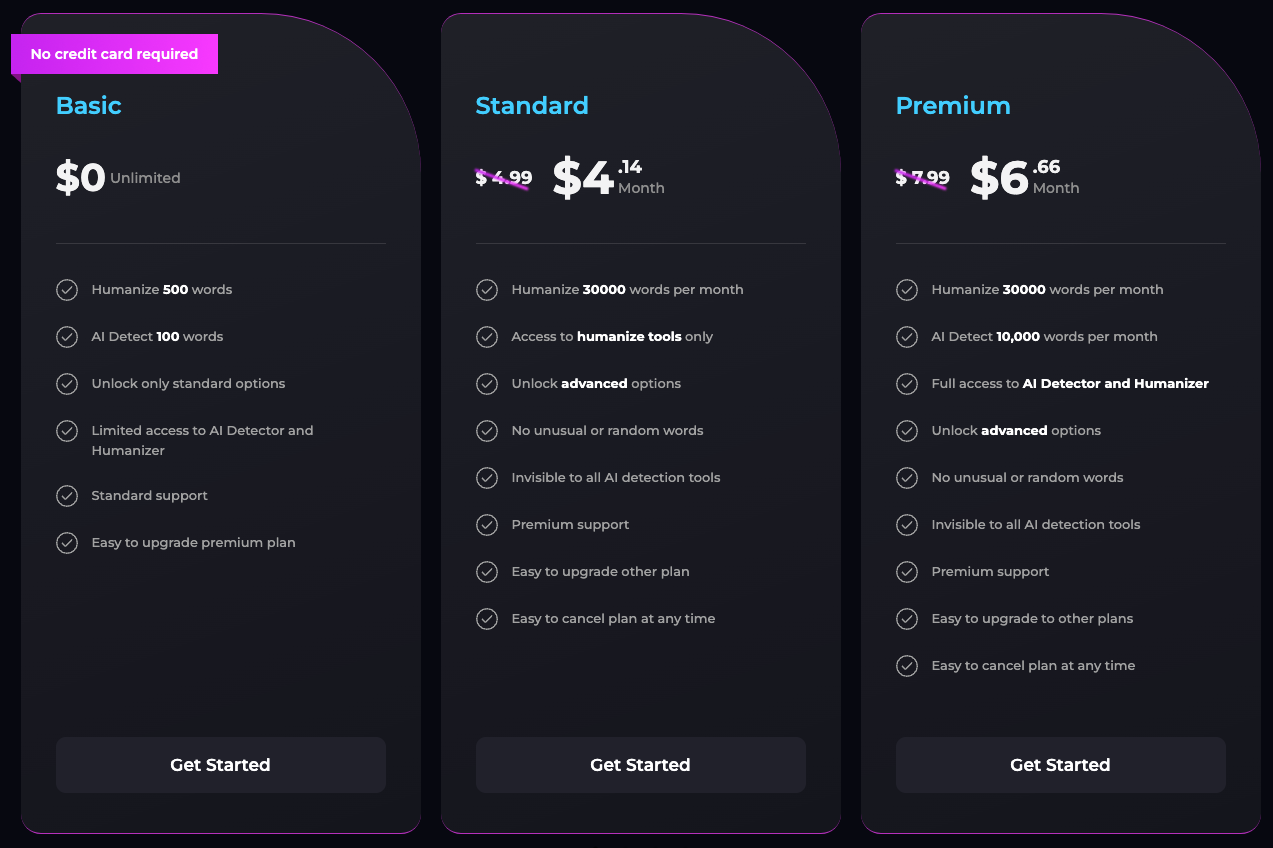Select the Premium plan title

[953, 106]
